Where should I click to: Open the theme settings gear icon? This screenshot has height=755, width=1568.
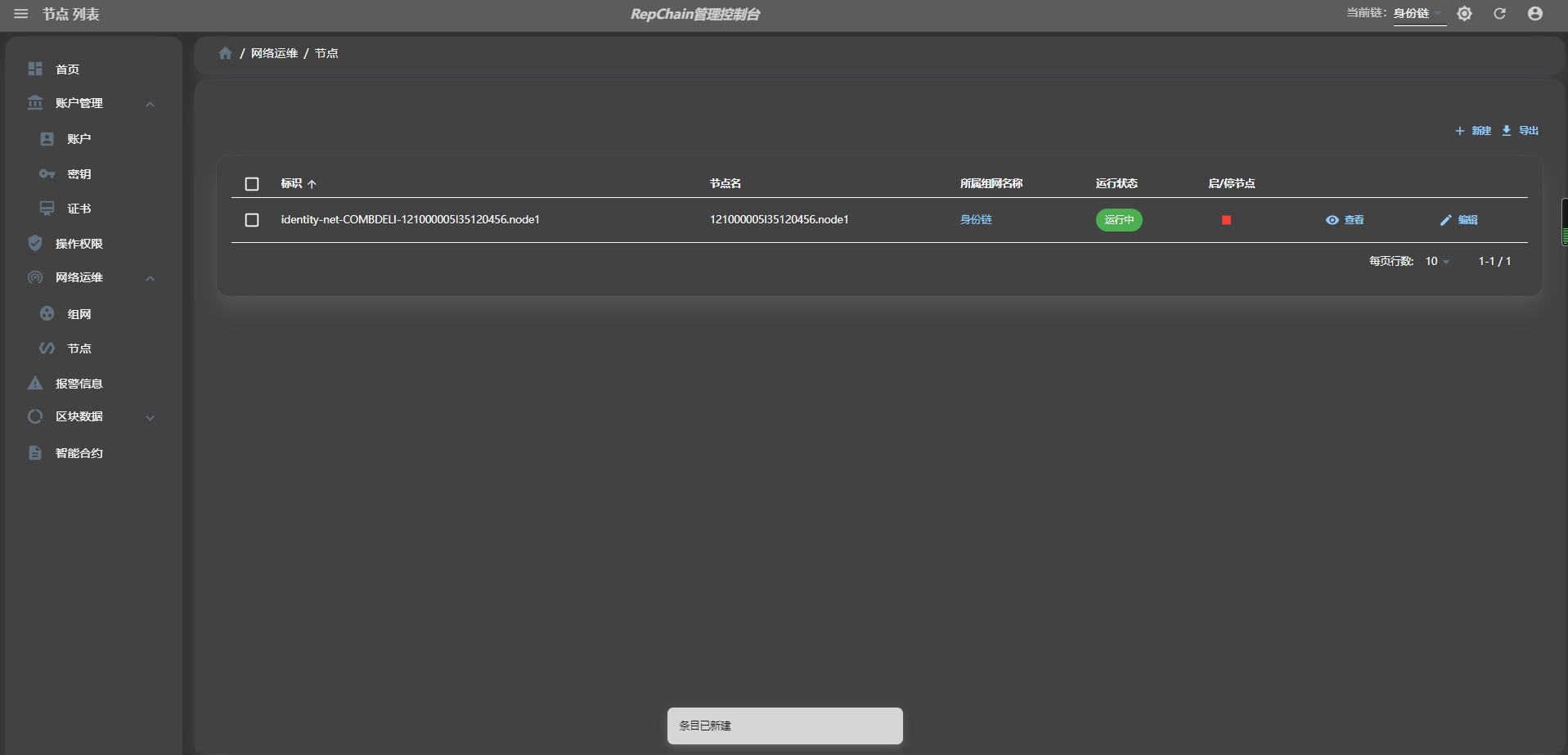1464,14
